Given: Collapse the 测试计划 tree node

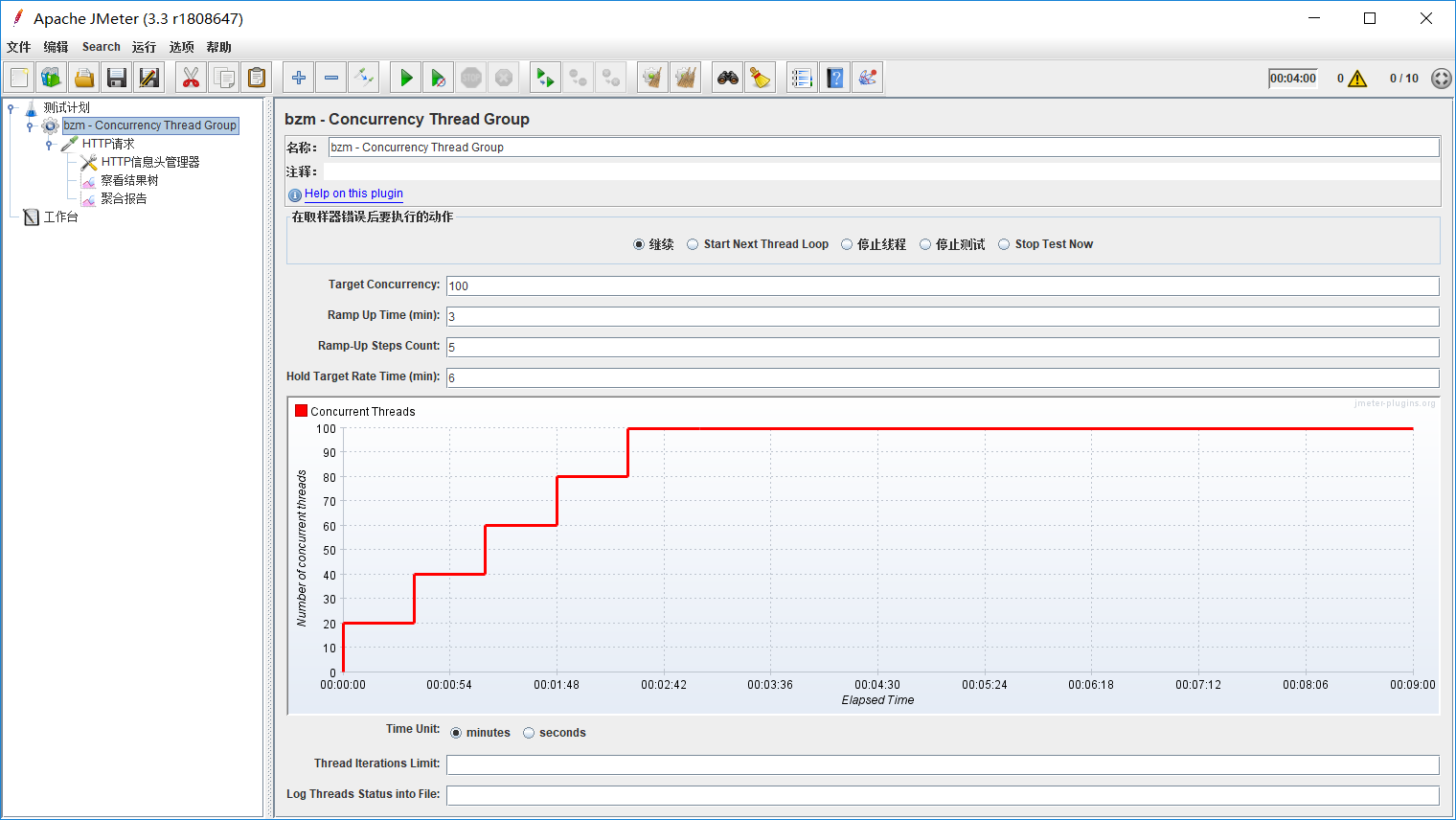Looking at the screenshot, I should point(11,108).
